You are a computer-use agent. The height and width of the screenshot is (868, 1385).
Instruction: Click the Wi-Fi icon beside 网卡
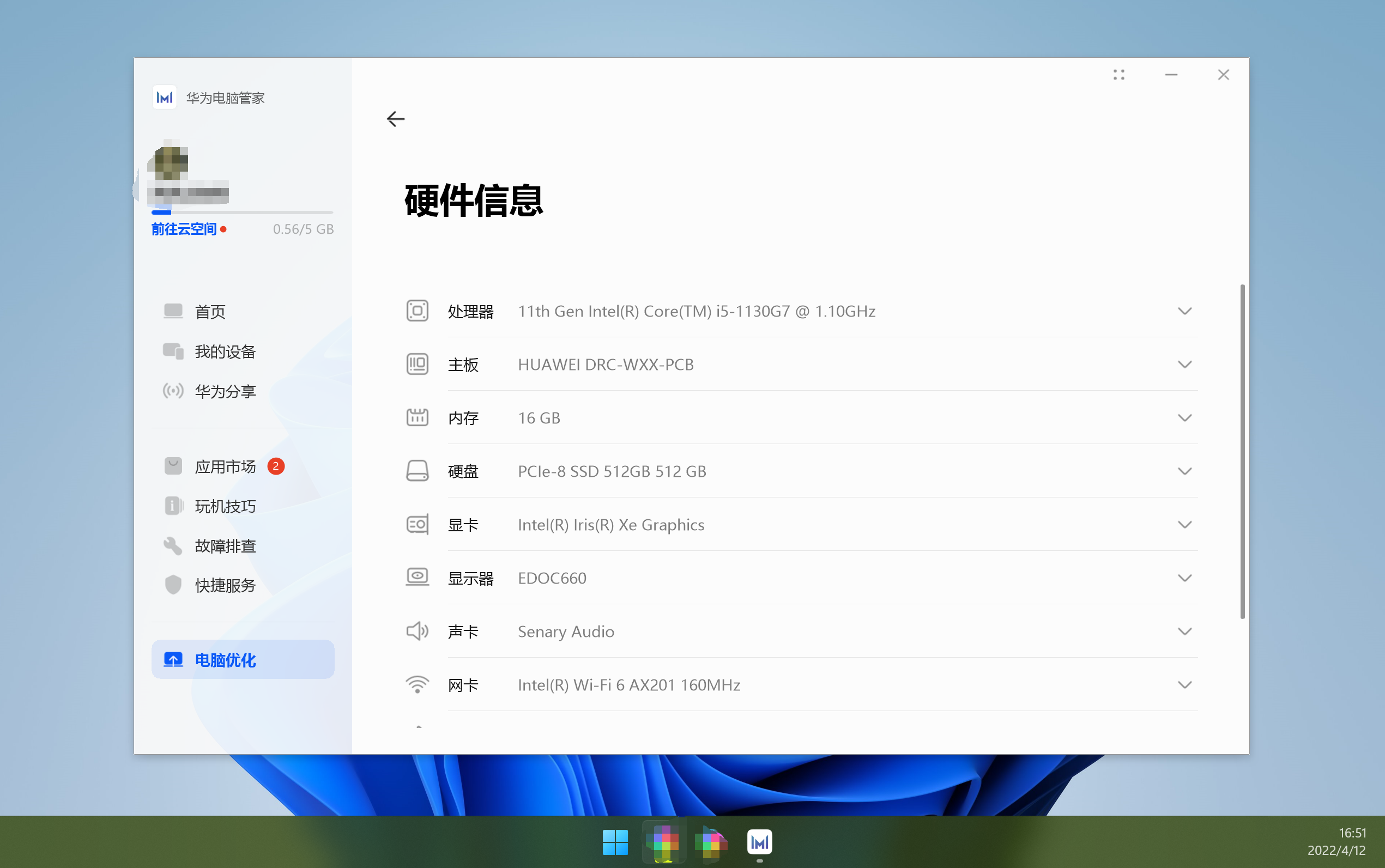[x=418, y=684]
